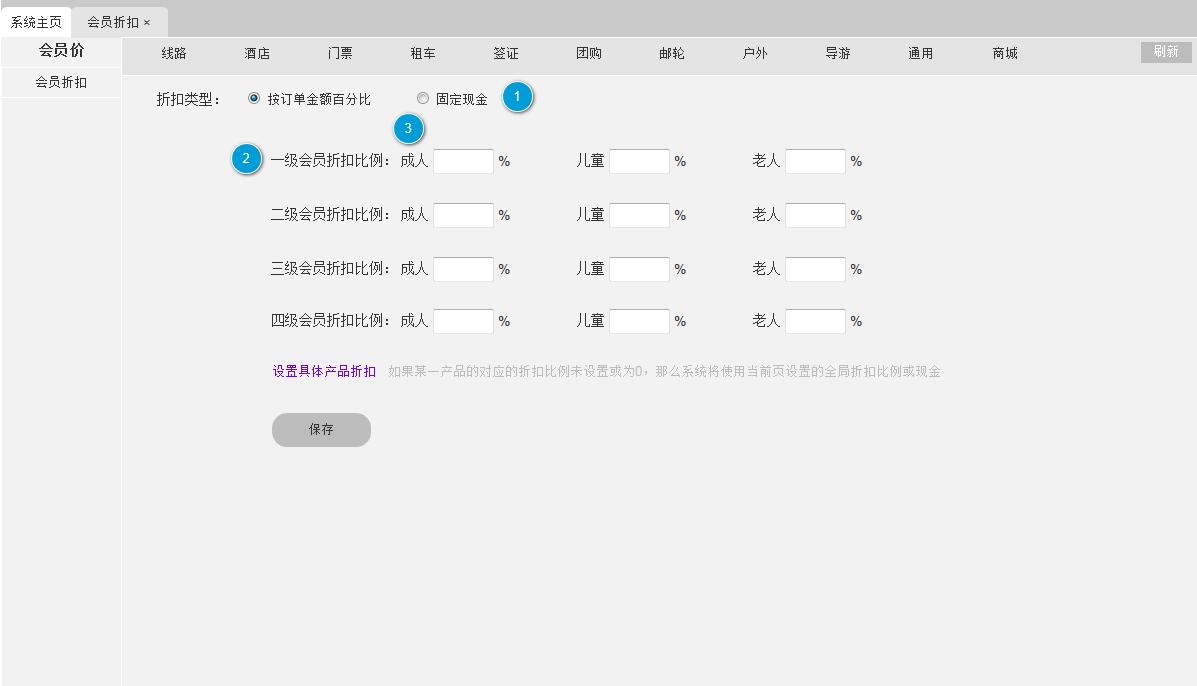The image size is (1197, 686).
Task: Click the 老人 input for 四级会员 discount
Action: (812, 321)
